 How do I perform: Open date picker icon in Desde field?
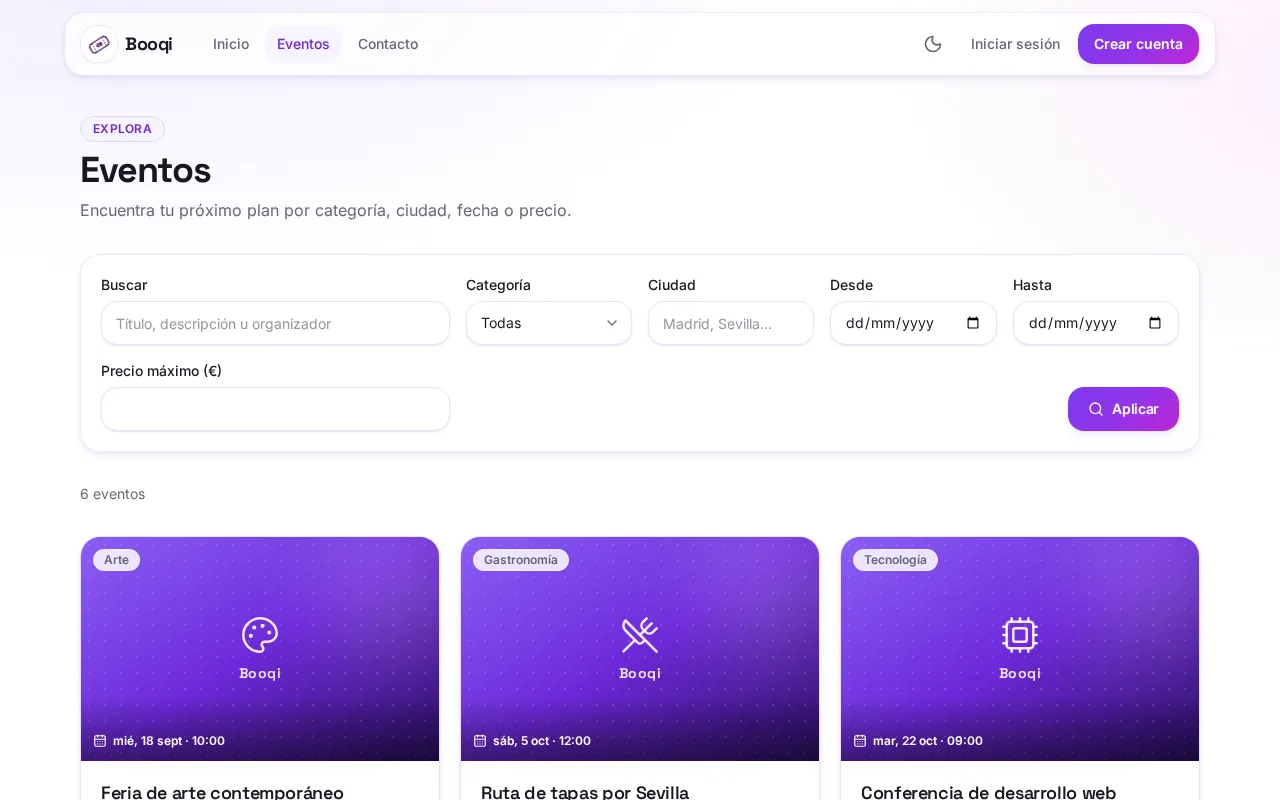(973, 323)
